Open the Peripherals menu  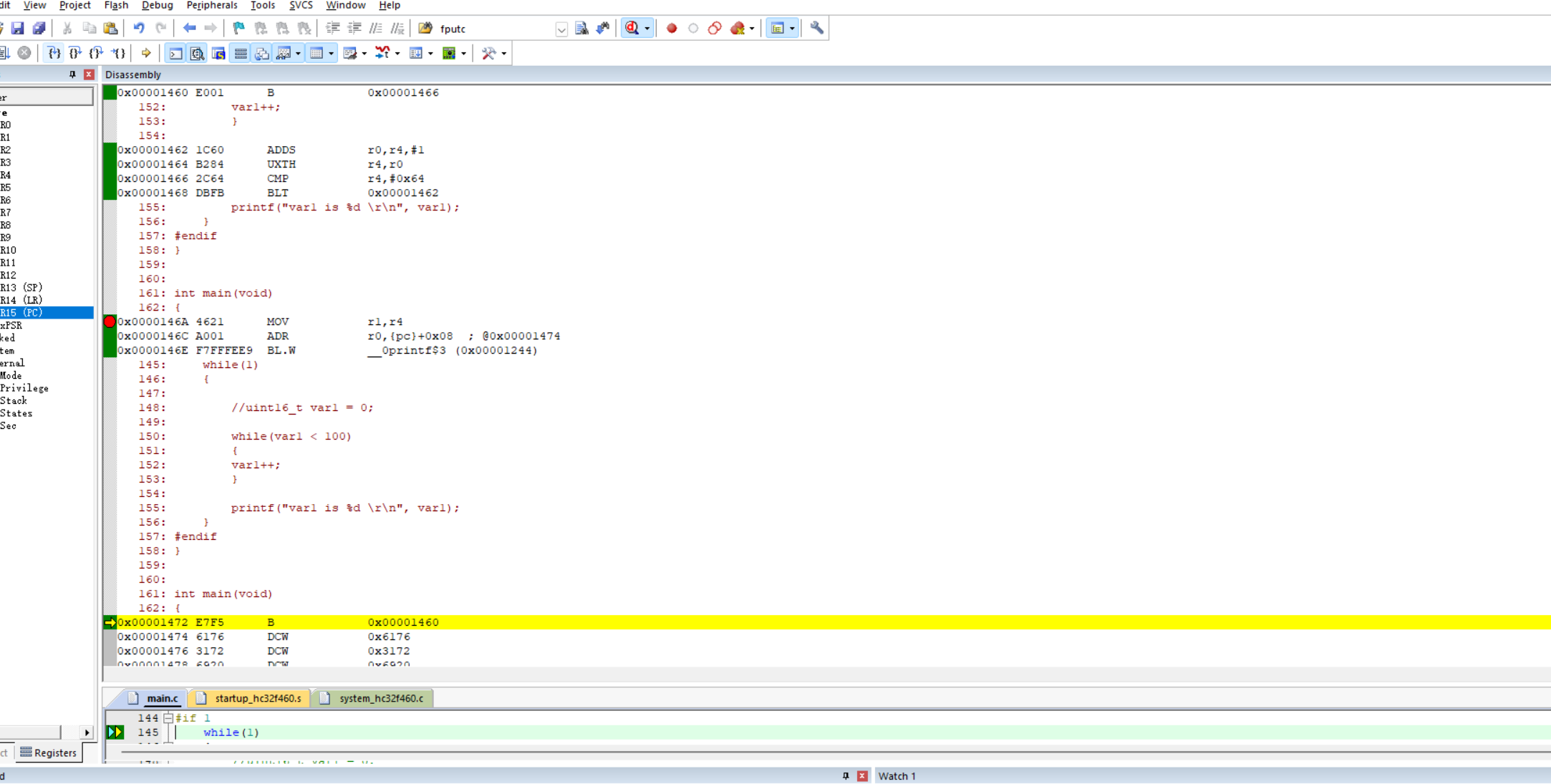(x=211, y=6)
